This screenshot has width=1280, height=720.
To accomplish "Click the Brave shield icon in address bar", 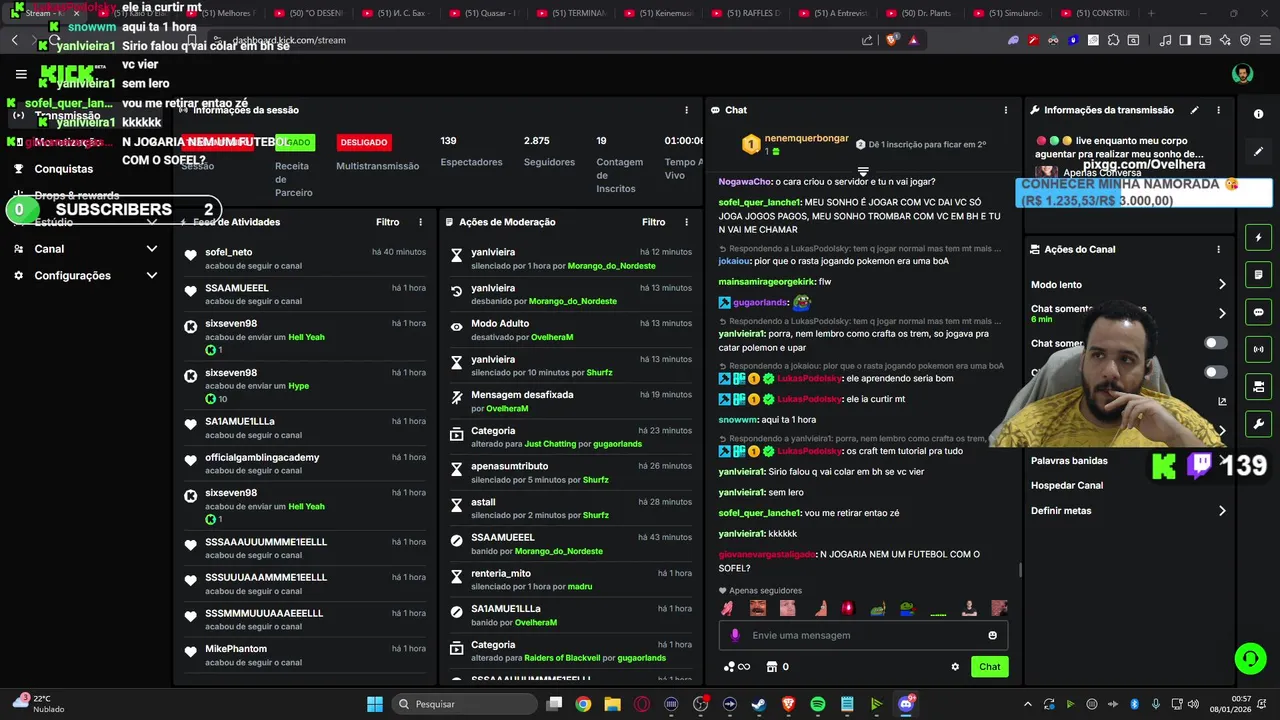I will pos(891,40).
